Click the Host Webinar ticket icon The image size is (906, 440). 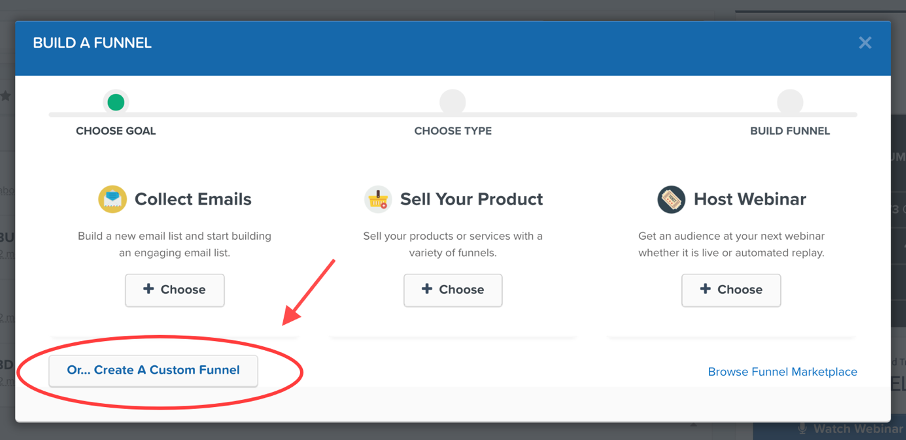coord(671,199)
